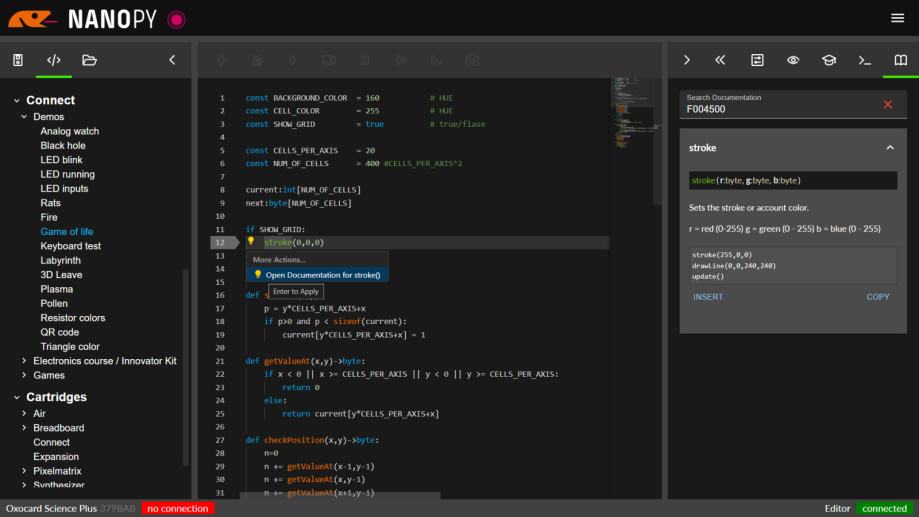919x517 pixels.
Task: Open the terminal console icon
Action: pyautogui.click(x=865, y=60)
